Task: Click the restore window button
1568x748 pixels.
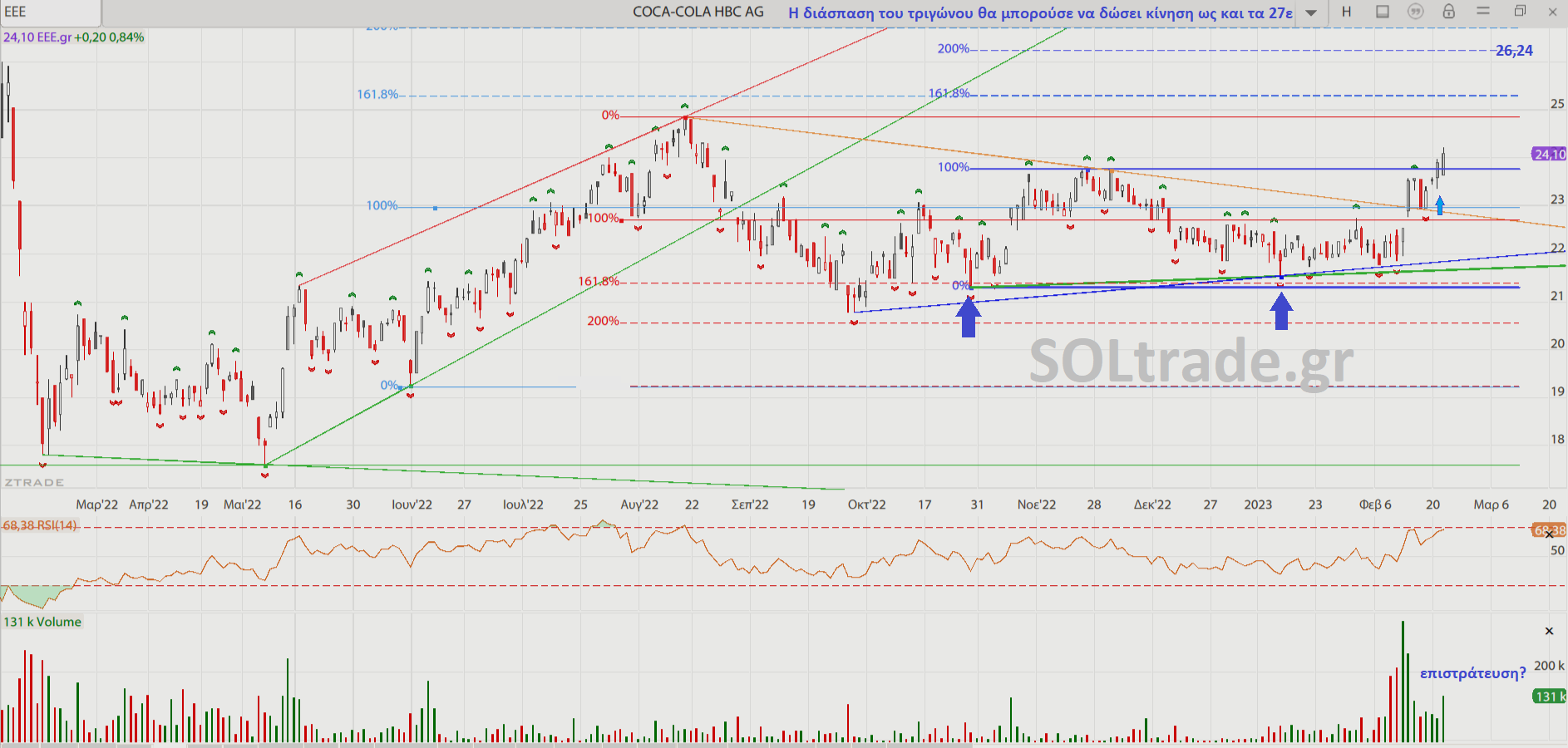Action: (x=1520, y=12)
